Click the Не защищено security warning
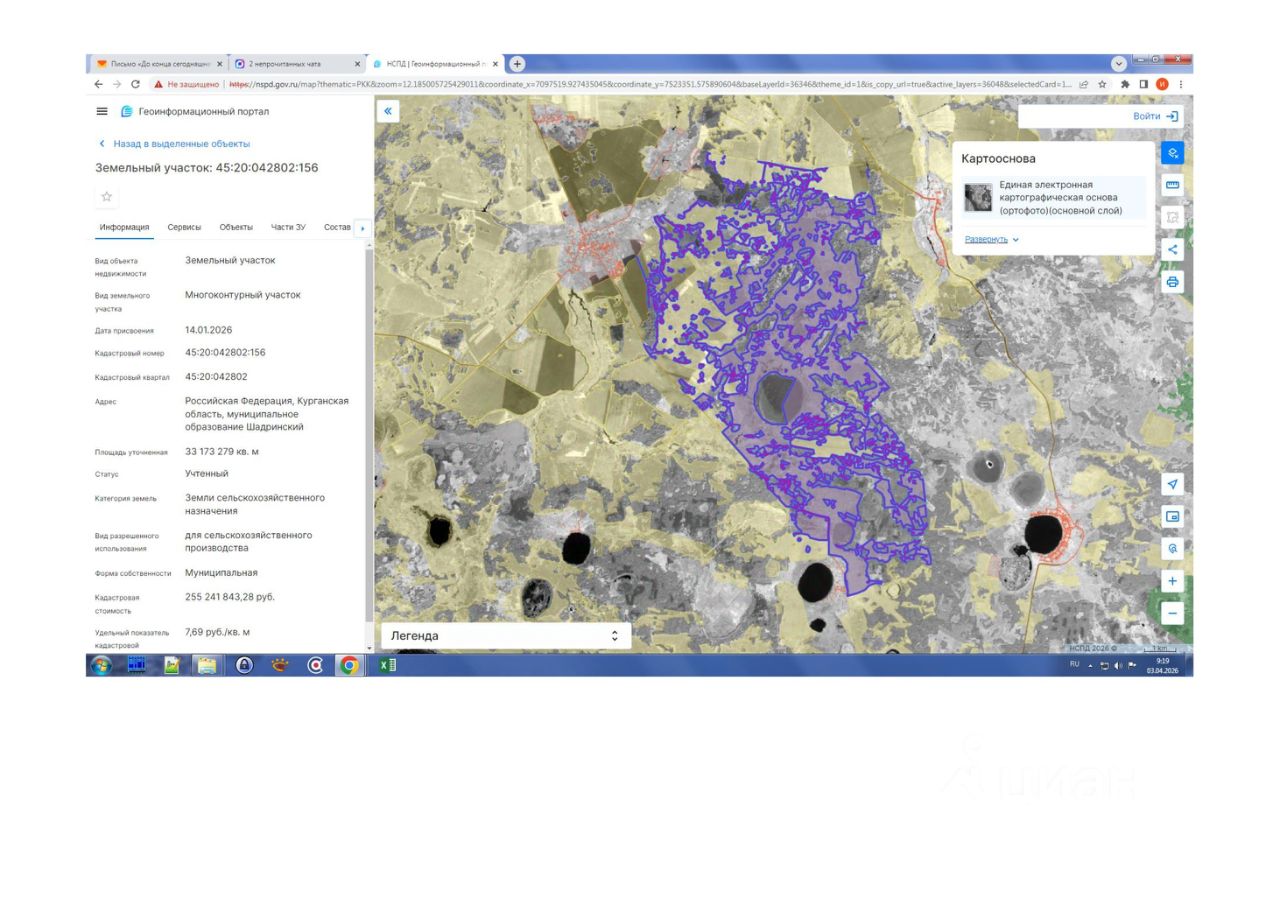This screenshot has height=905, width=1280. pos(186,84)
